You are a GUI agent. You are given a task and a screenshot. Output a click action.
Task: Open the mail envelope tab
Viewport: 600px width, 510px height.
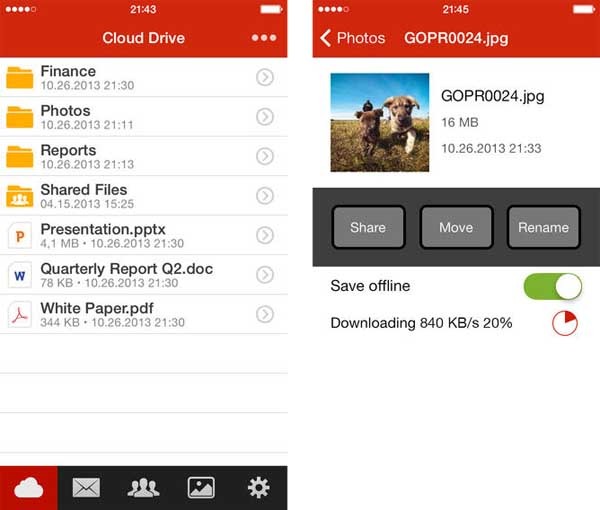[x=86, y=488]
